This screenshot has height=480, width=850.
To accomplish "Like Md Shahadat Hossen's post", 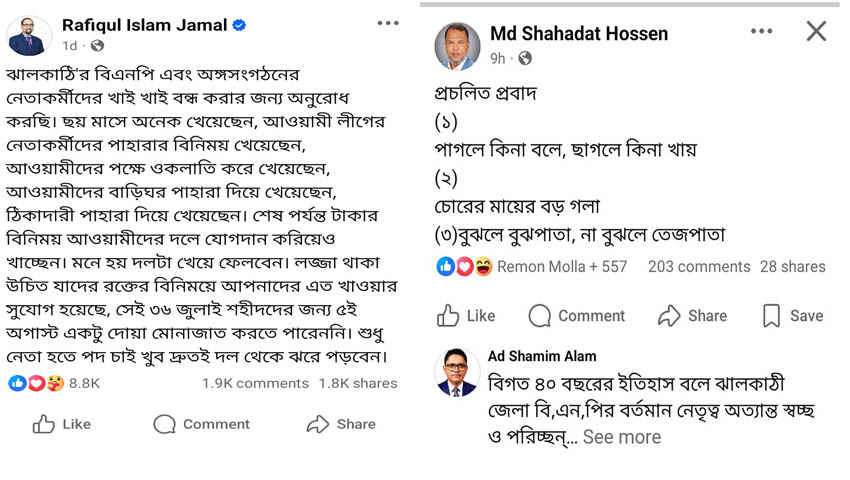I will (x=466, y=316).
